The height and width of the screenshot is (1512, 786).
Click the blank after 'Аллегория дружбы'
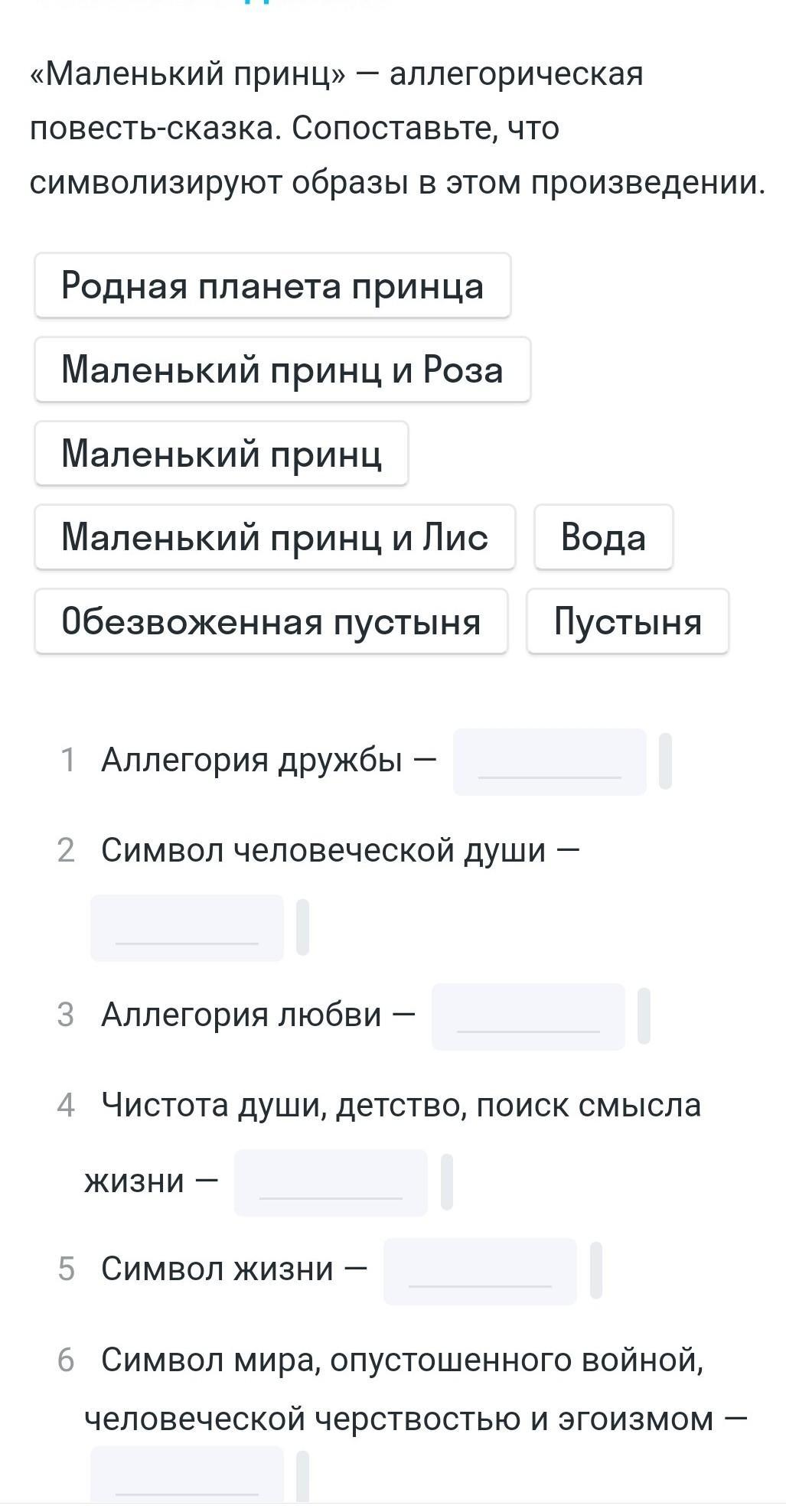550,761
